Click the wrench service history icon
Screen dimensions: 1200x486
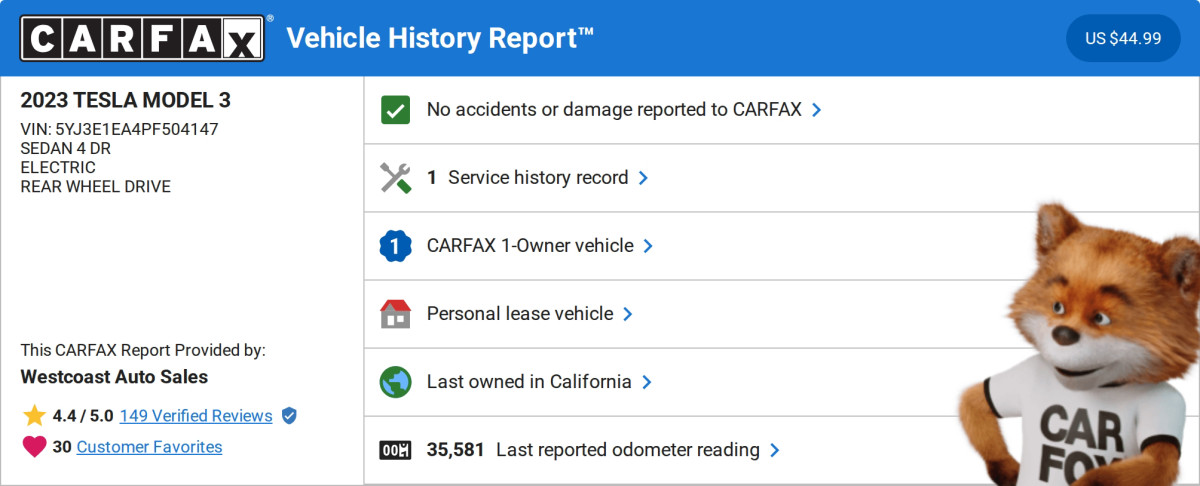coord(396,178)
